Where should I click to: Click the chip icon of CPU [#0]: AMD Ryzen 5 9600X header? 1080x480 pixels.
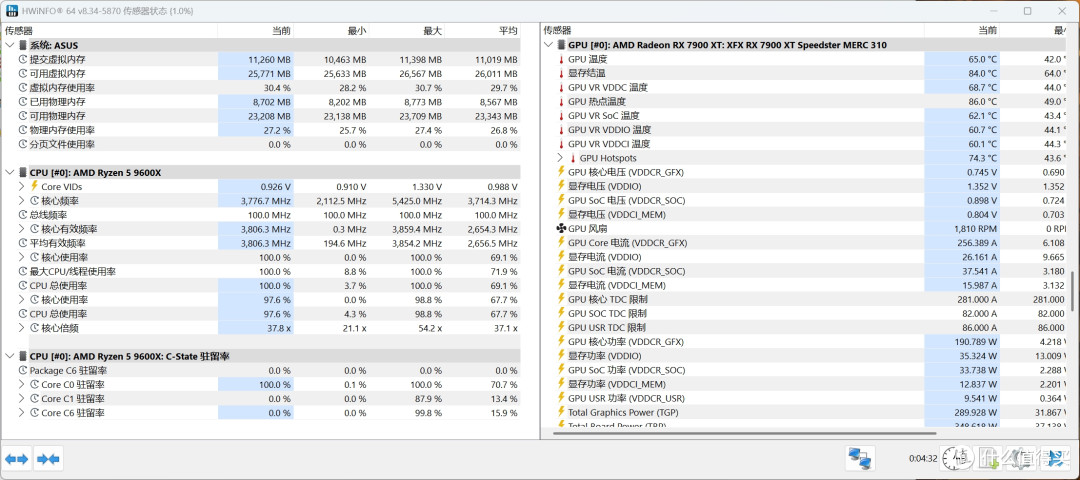(23, 172)
